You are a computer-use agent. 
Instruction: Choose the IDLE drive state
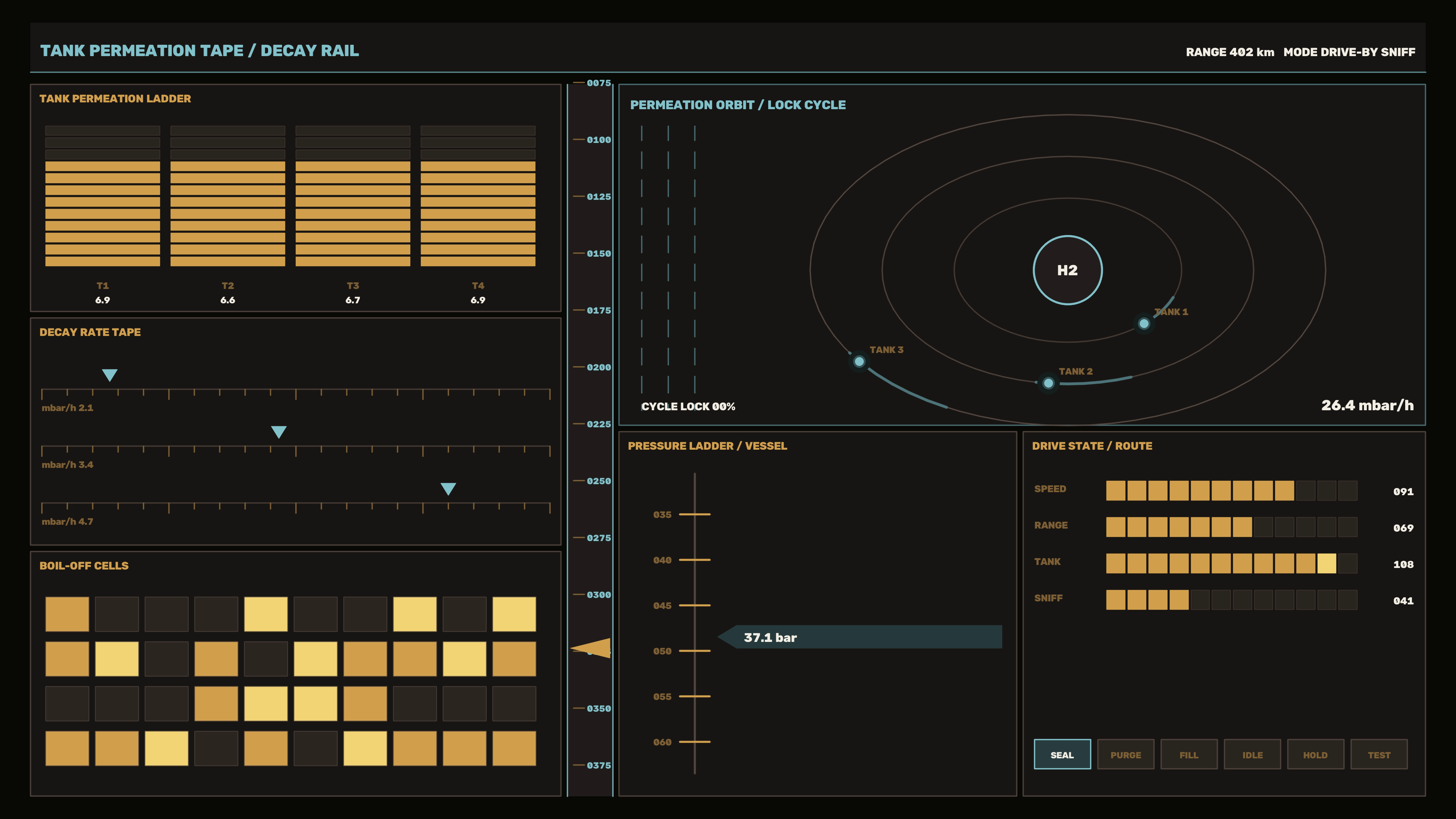pos(1252,755)
